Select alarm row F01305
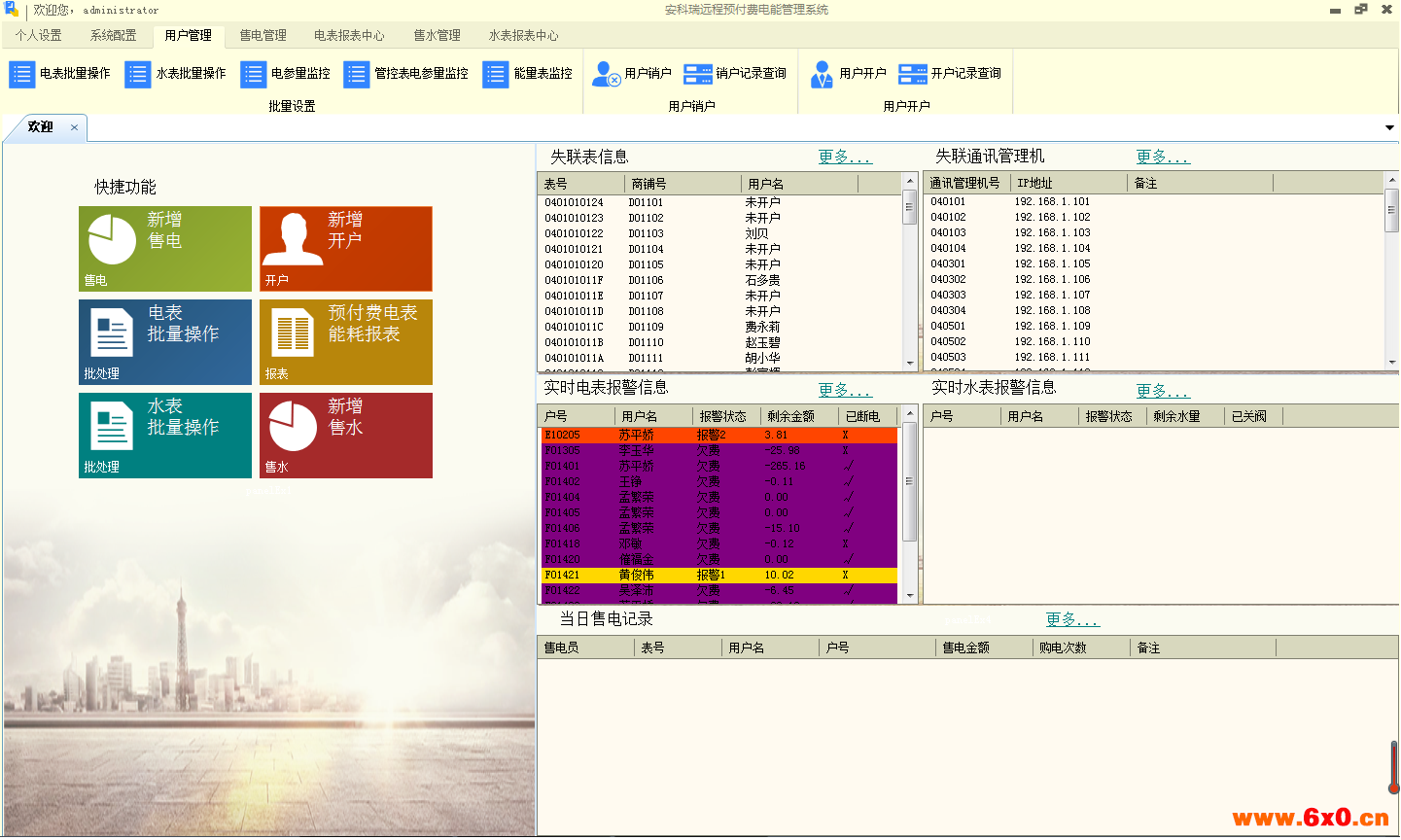The height and width of the screenshot is (840, 1401). click(719, 450)
